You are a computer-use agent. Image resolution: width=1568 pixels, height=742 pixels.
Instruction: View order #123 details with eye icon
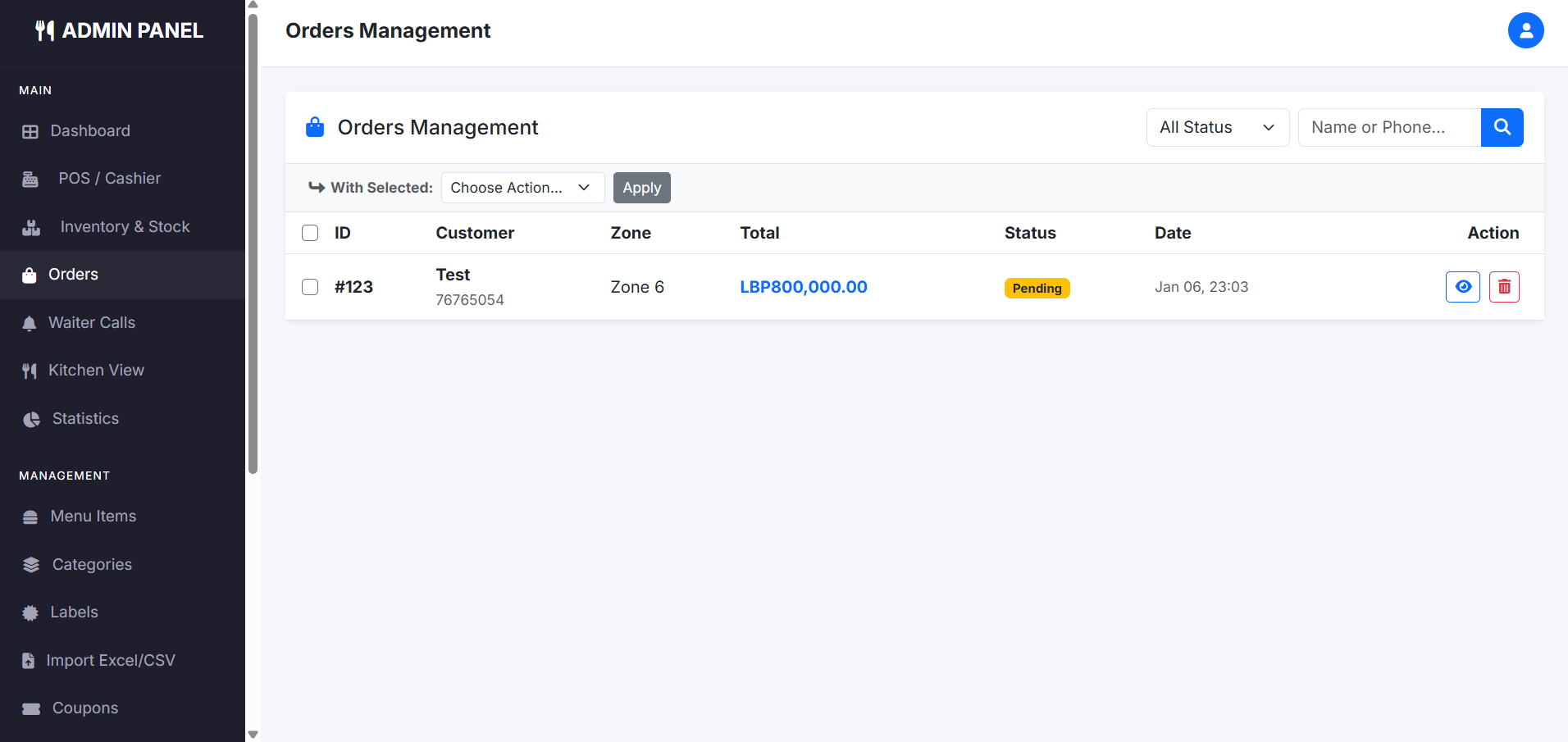[1462, 287]
